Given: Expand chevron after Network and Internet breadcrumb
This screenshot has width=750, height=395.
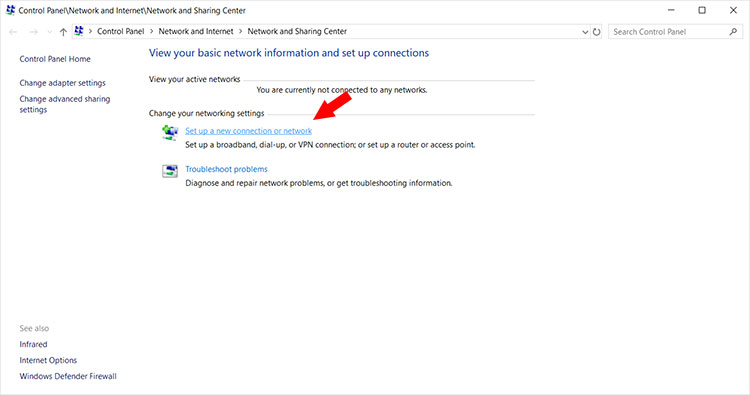Looking at the screenshot, I should pyautogui.click(x=240, y=31).
